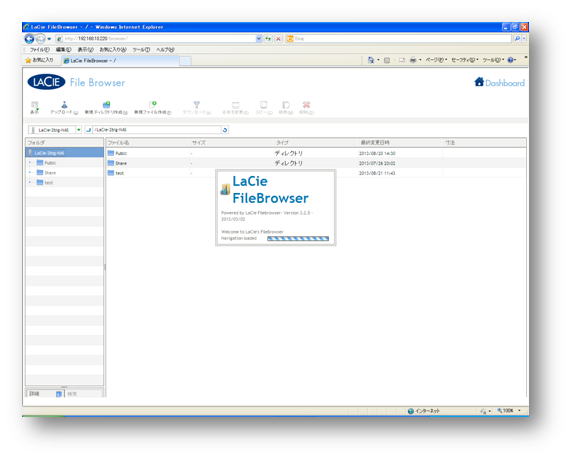Click the new file creation icon
Image resolution: width=571 pixels, height=459 pixels.
tap(153, 105)
